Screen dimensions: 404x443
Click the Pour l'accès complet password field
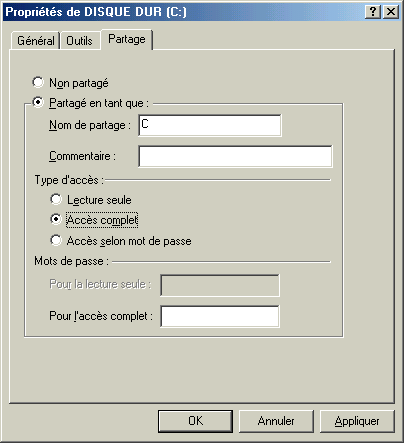(220, 316)
